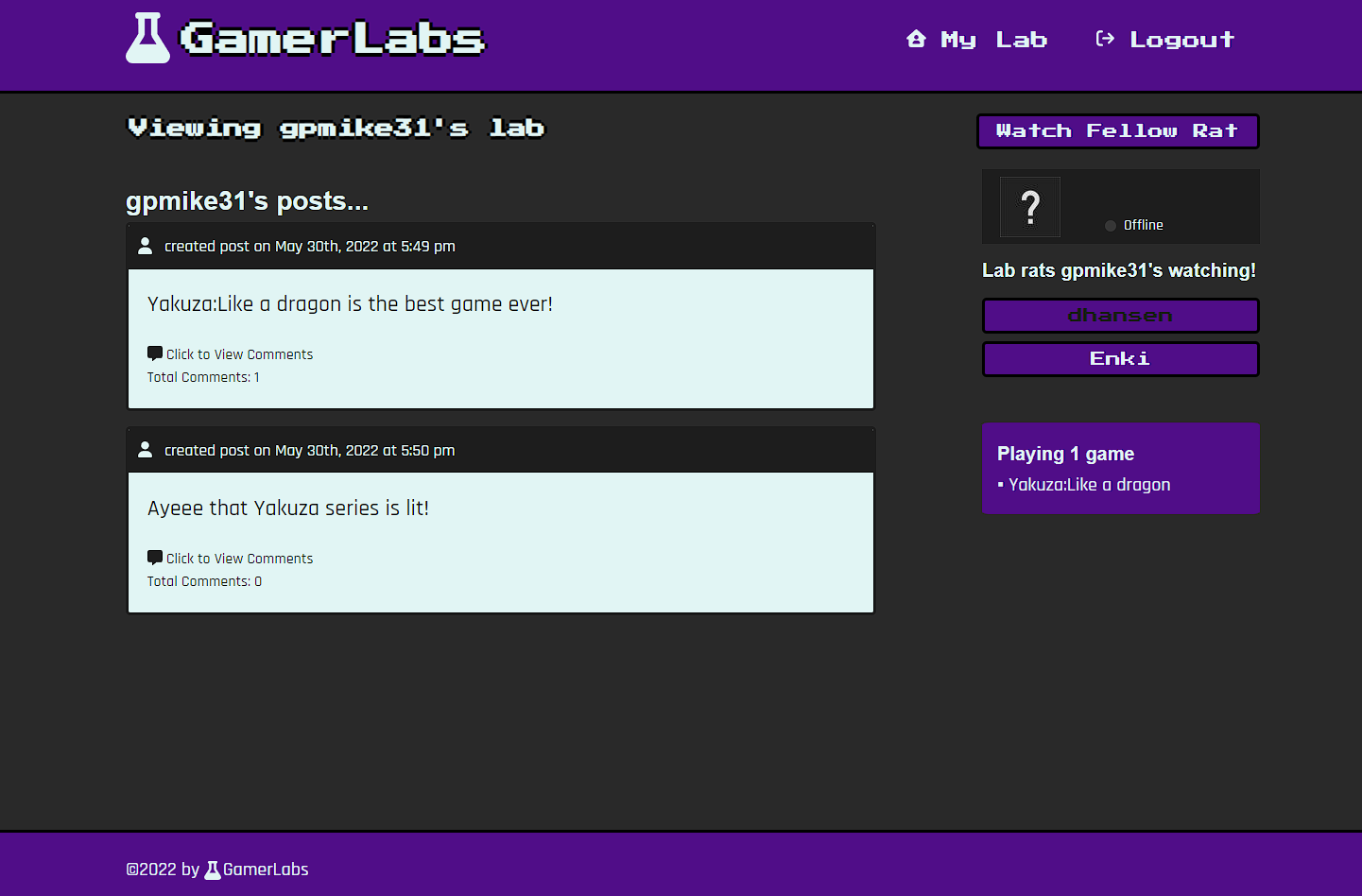The image size is (1362, 896).
Task: Click the GamerLabs flask logo
Action: tap(147, 38)
